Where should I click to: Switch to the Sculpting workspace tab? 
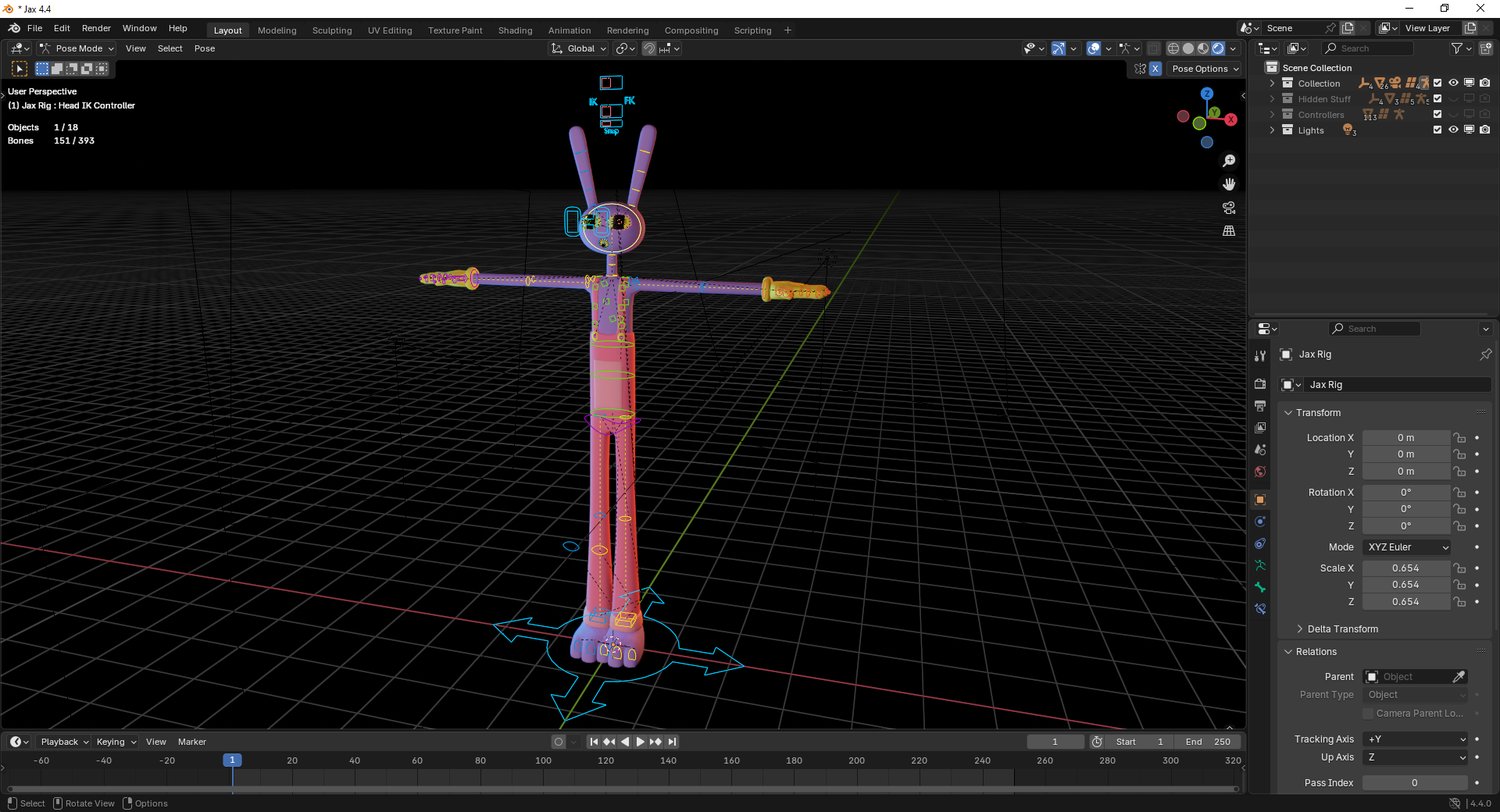coord(332,30)
